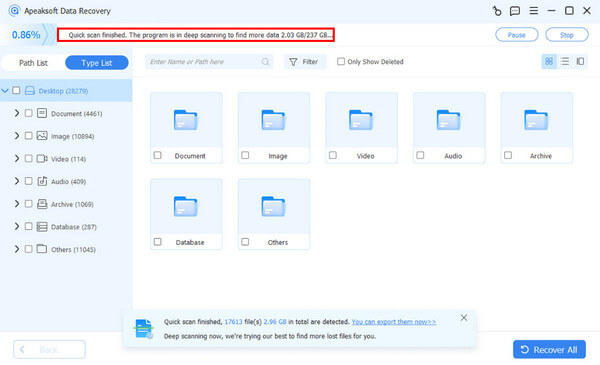Tick the Others folder card checkbox
Image resolution: width=600 pixels, height=365 pixels.
tap(245, 241)
